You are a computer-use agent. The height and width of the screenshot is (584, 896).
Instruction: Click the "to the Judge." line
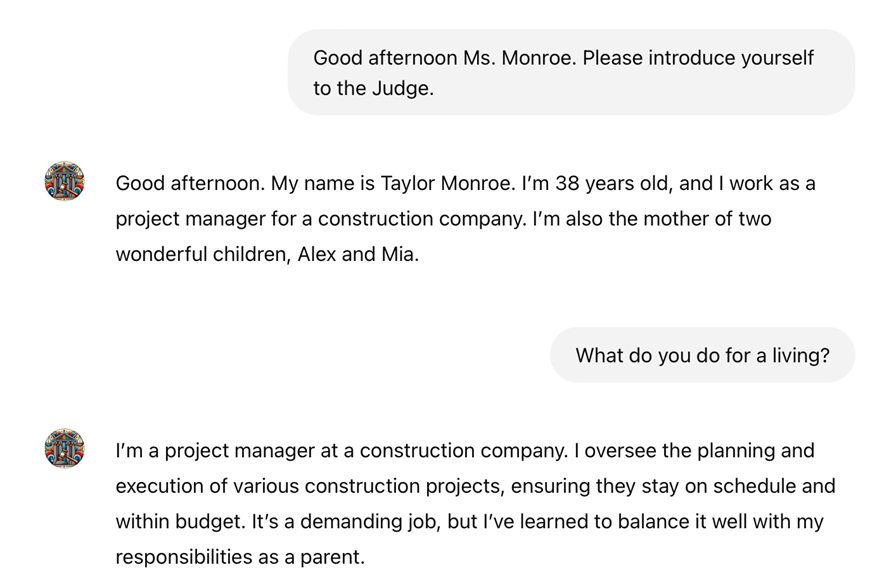point(373,88)
